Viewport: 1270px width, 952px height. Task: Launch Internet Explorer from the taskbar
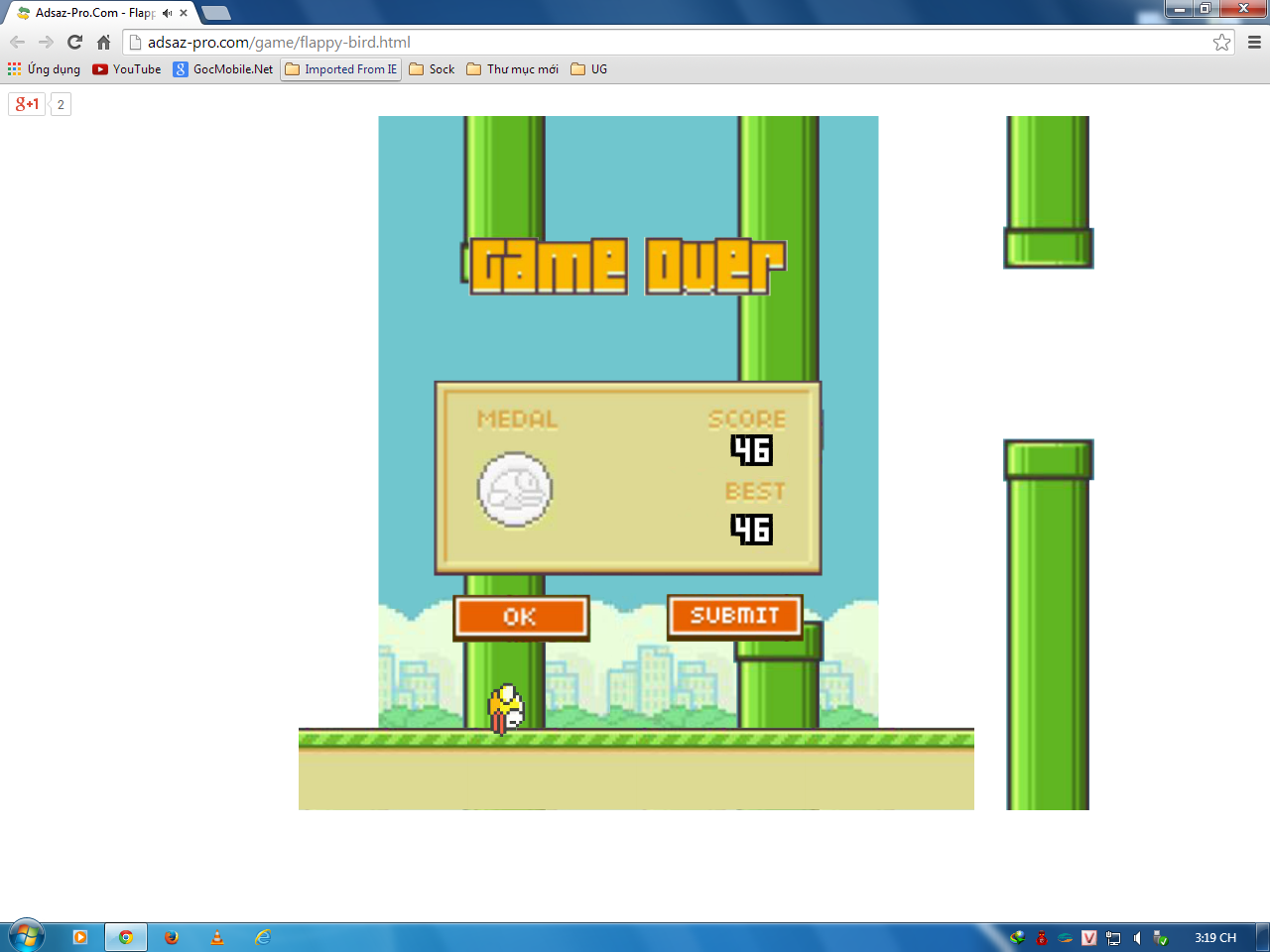(x=263, y=937)
